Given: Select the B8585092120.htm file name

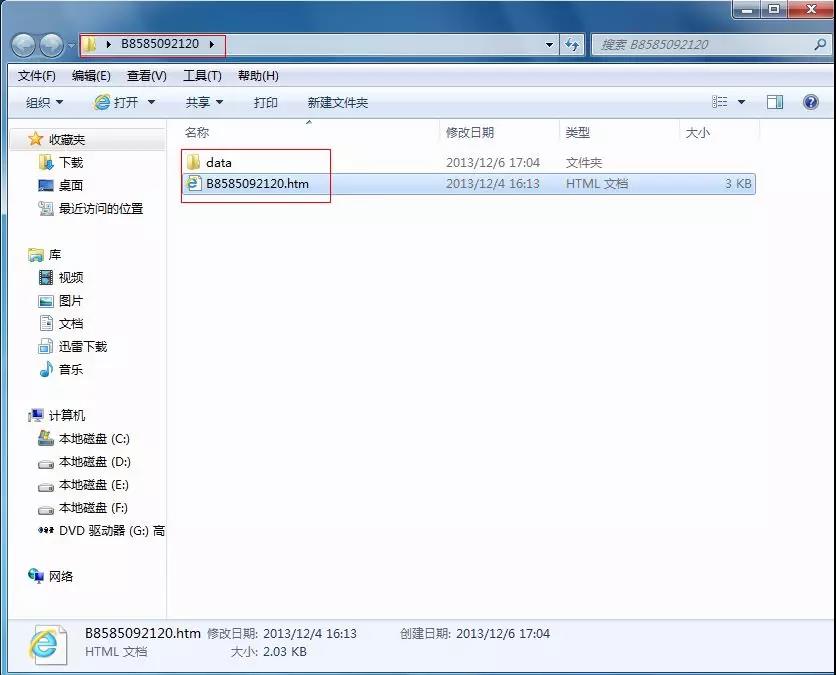Looking at the screenshot, I should tap(257, 184).
